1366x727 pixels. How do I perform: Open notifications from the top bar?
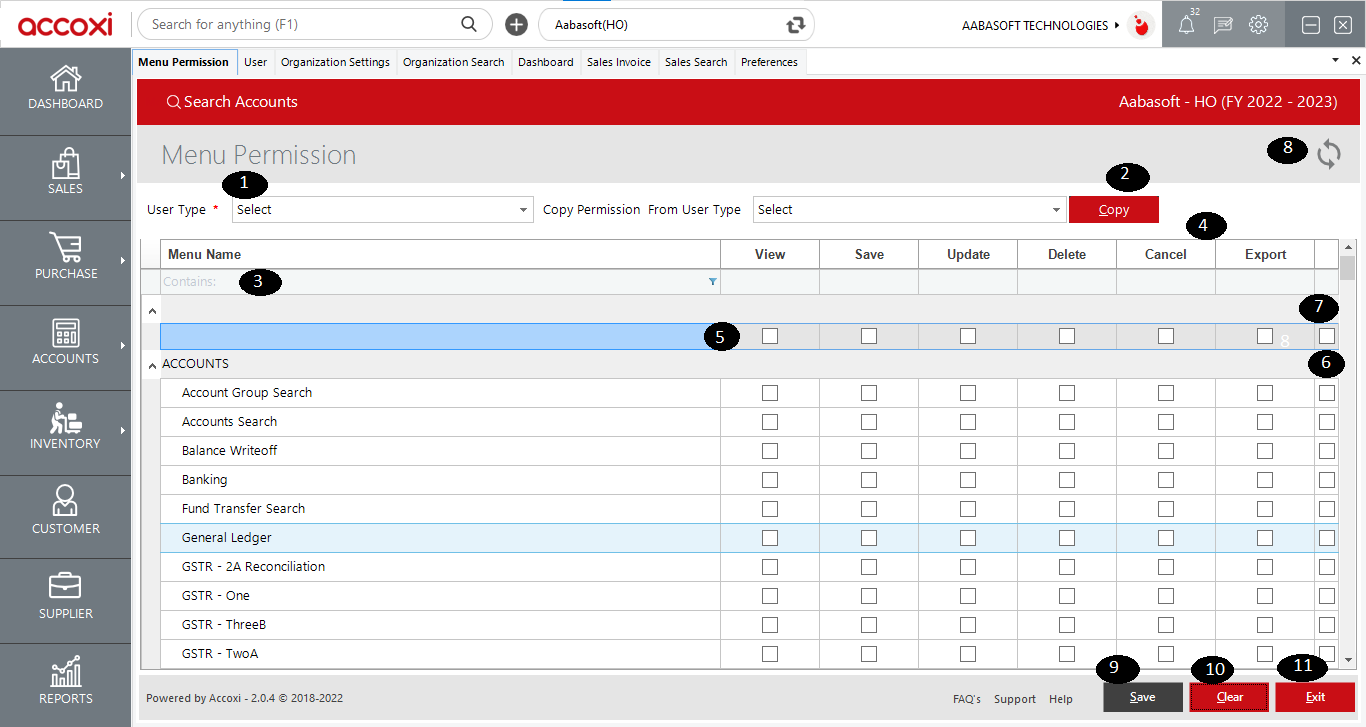click(x=1186, y=24)
